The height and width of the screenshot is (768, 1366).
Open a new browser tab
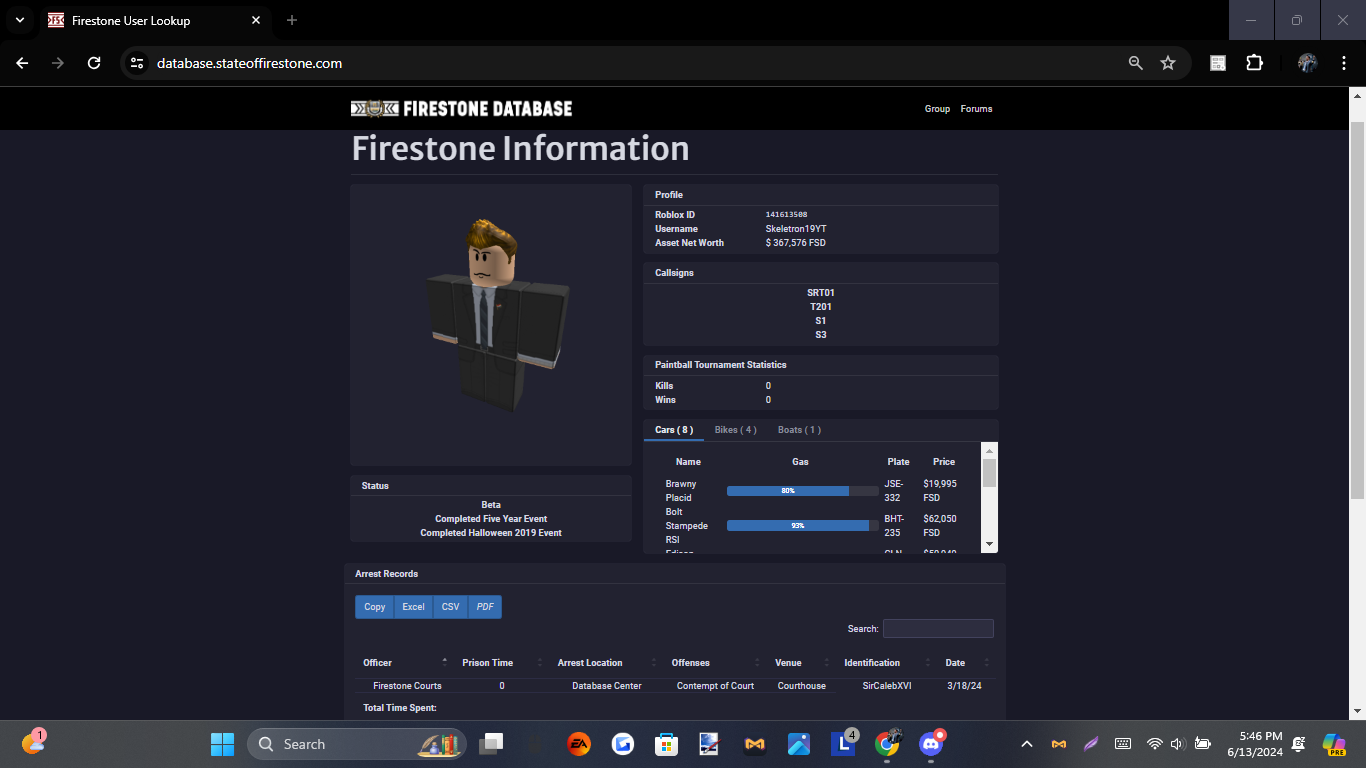(292, 20)
